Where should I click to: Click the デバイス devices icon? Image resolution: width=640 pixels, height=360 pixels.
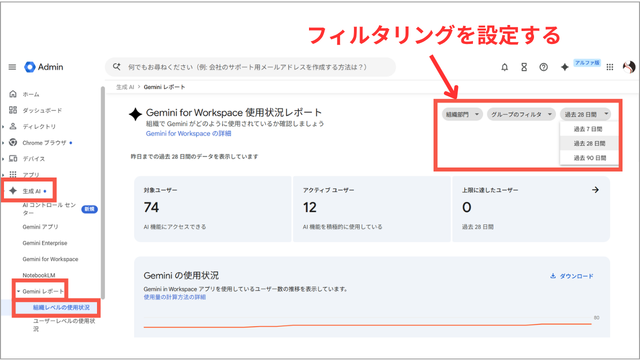[x=13, y=158]
